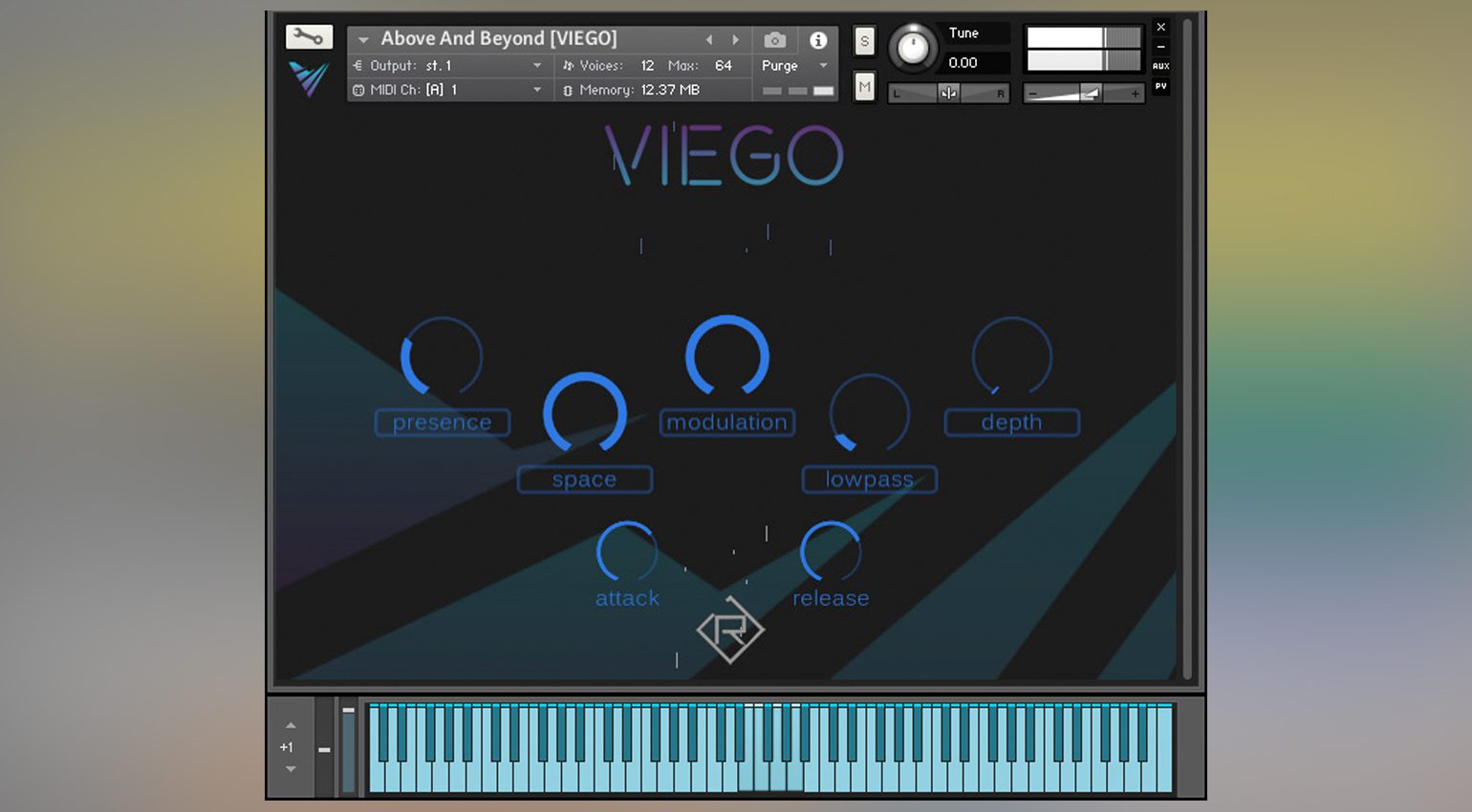Select the previous preset arrow
Viewport: 1472px width, 812px height.
(708, 39)
